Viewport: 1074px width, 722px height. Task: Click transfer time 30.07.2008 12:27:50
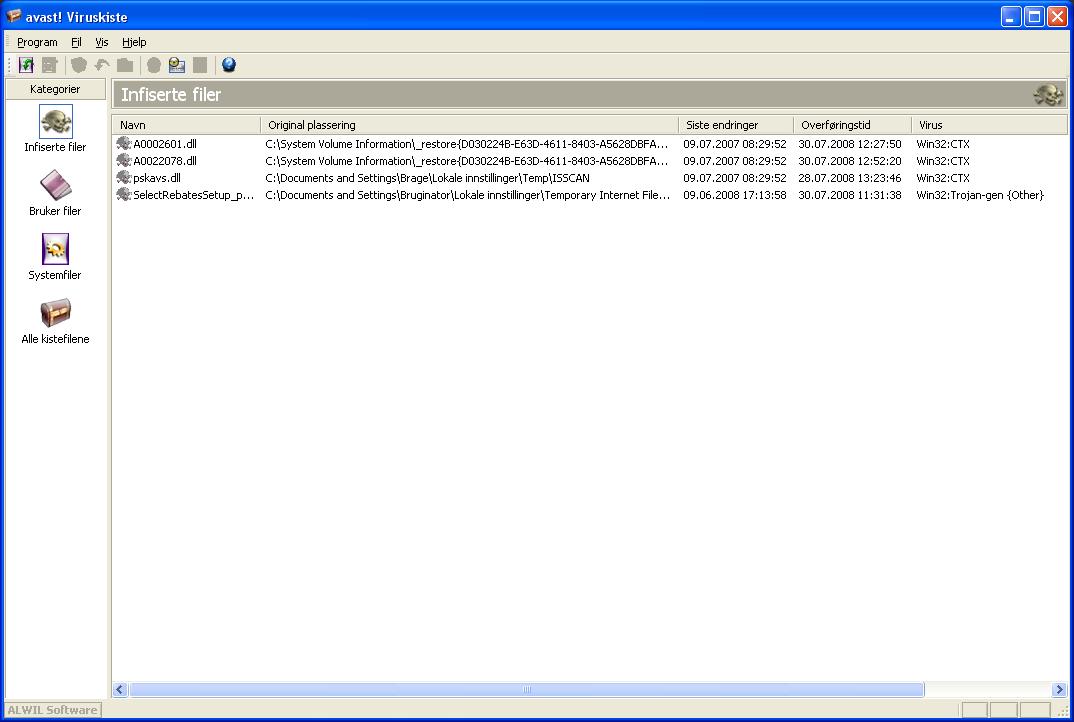click(x=850, y=144)
